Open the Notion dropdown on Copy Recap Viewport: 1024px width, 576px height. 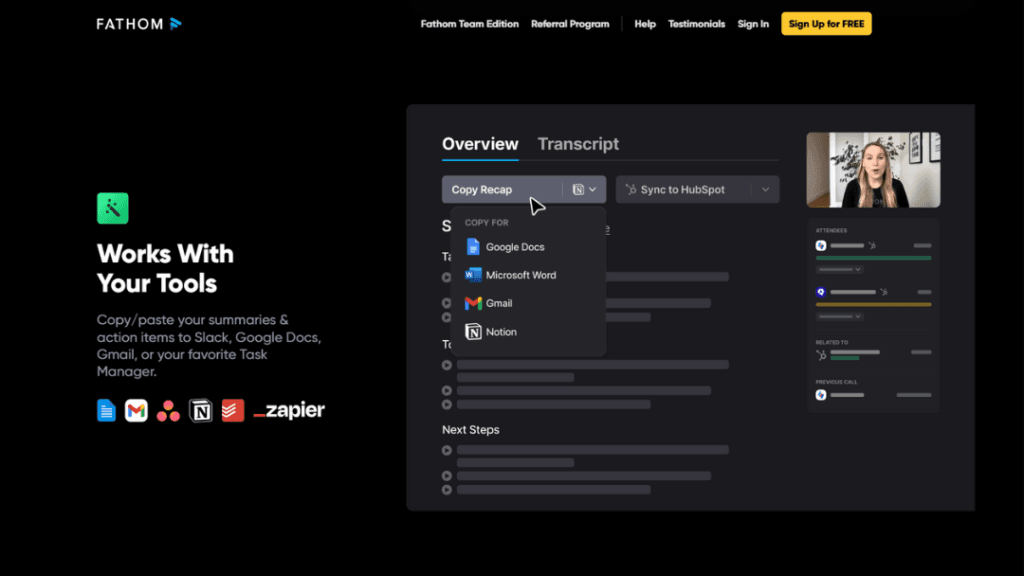pos(584,189)
